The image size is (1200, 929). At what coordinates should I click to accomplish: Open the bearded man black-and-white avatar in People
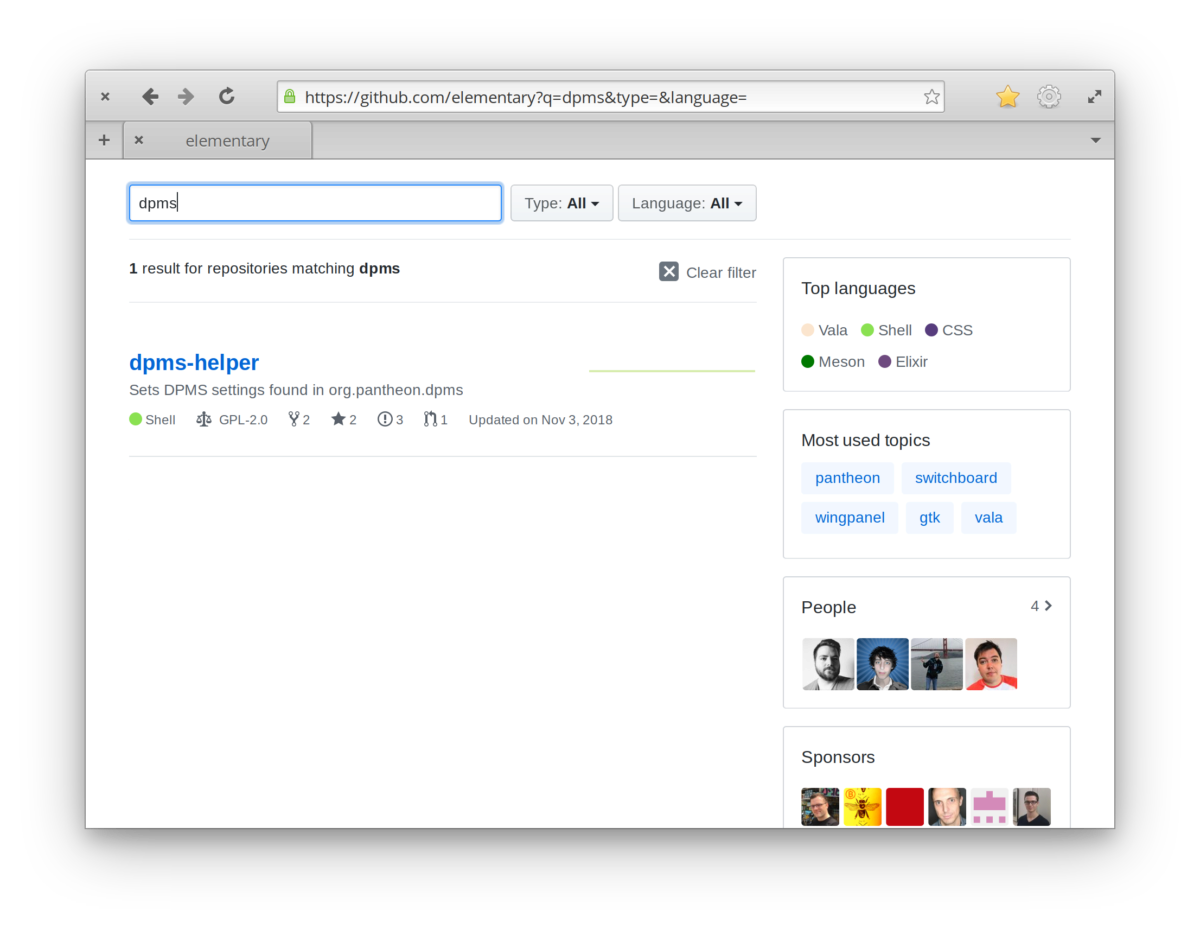tap(828, 664)
